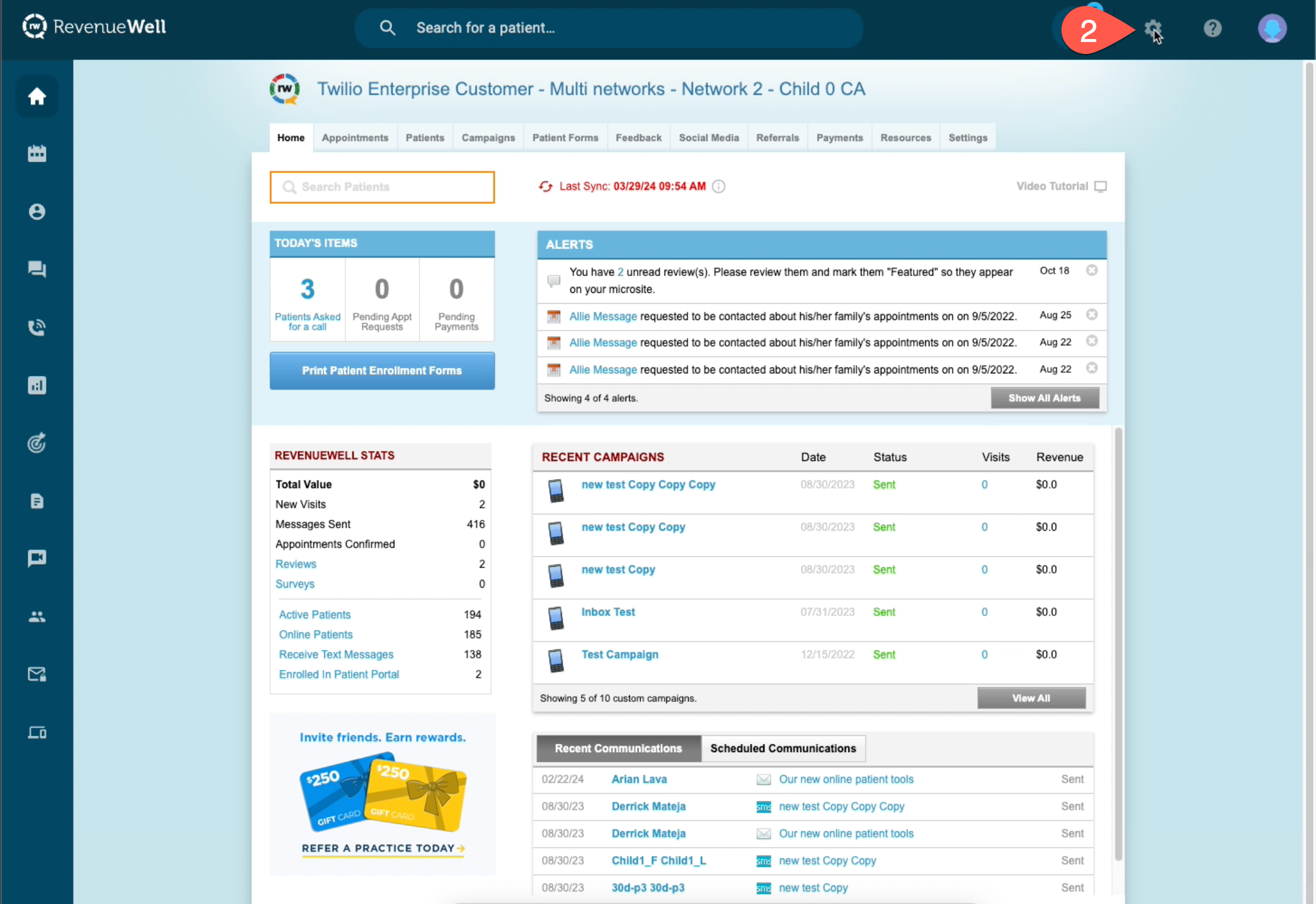Switch to the Campaigns tab
Viewport: 1316px width, 904px height.
point(488,137)
